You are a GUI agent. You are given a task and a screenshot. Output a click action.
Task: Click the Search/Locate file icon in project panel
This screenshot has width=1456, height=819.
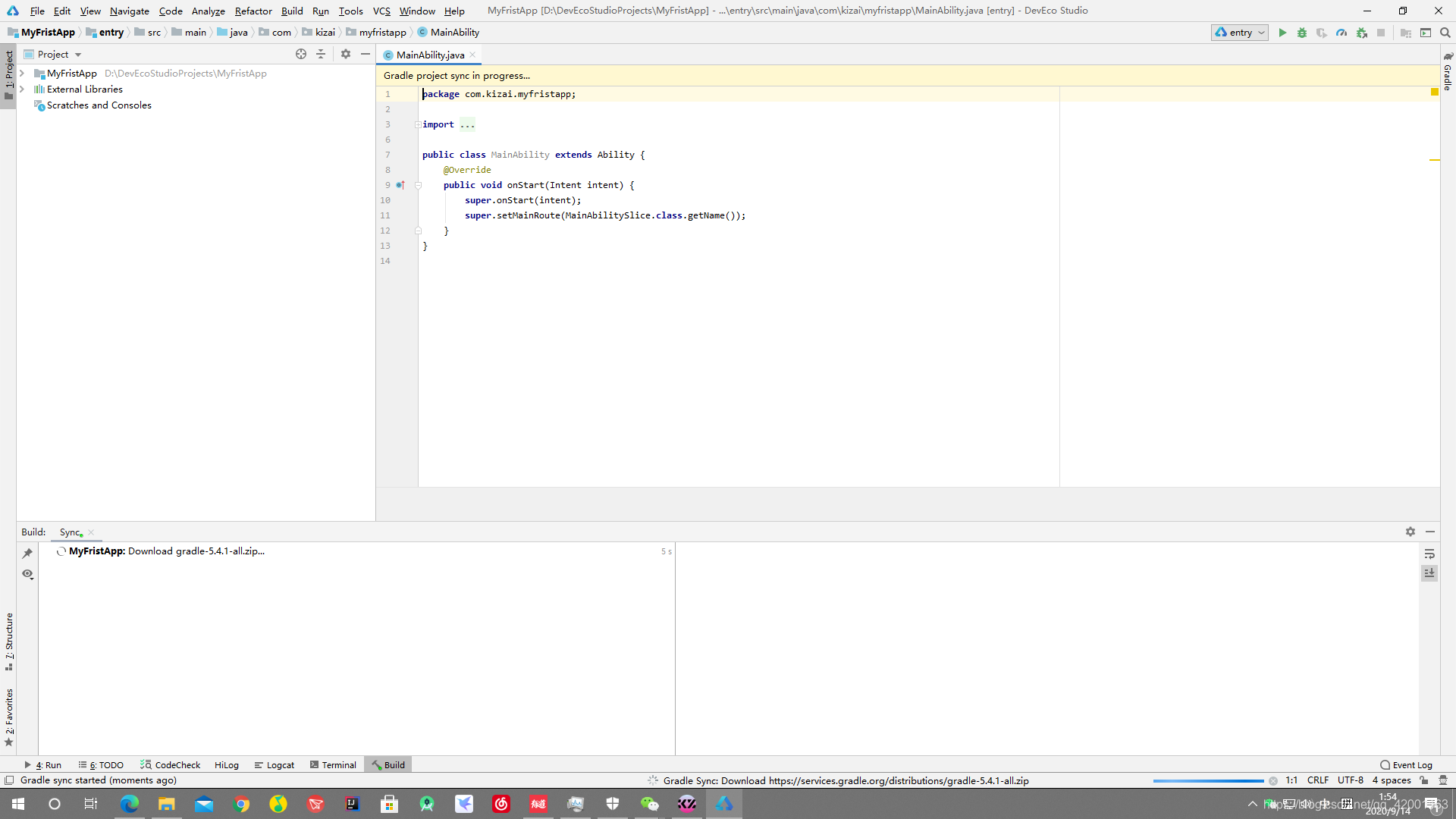(301, 54)
